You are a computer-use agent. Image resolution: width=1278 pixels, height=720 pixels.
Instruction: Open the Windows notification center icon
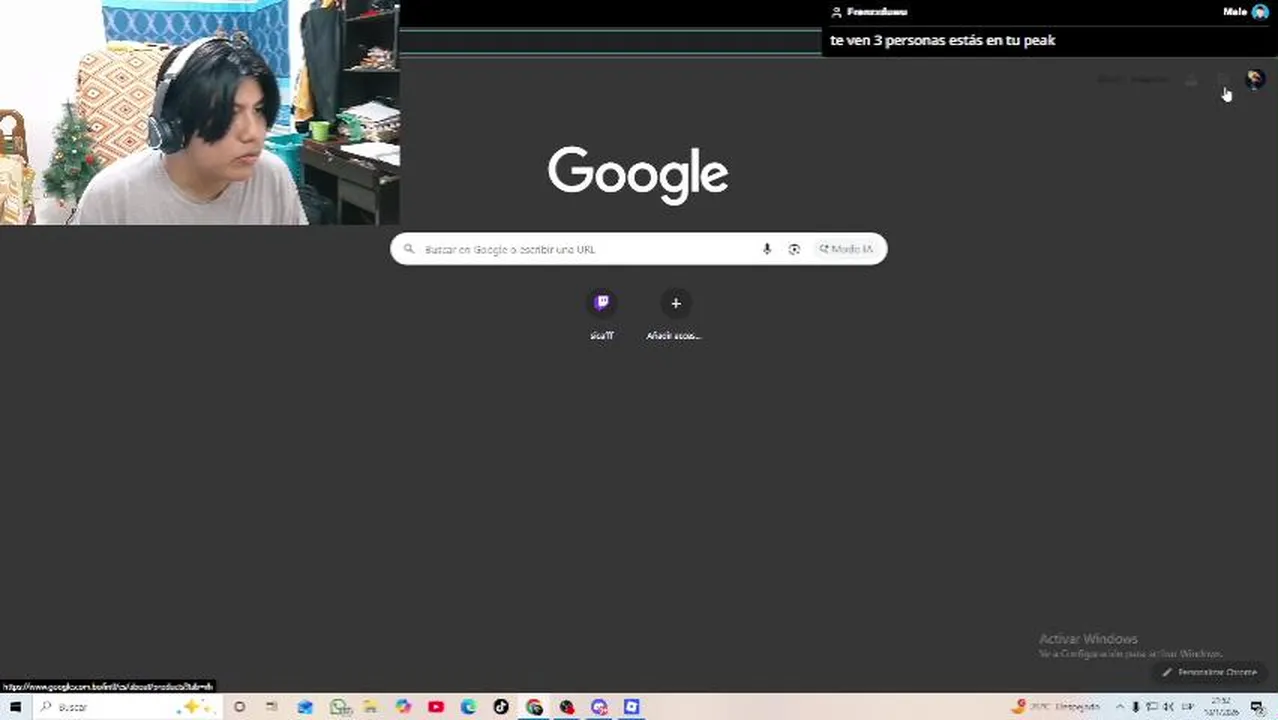1258,707
